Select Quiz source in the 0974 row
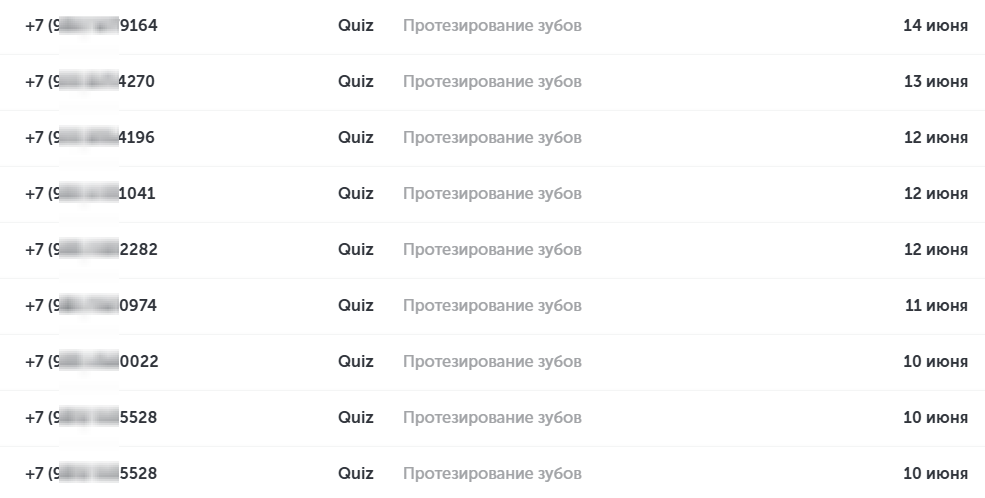 coord(355,306)
